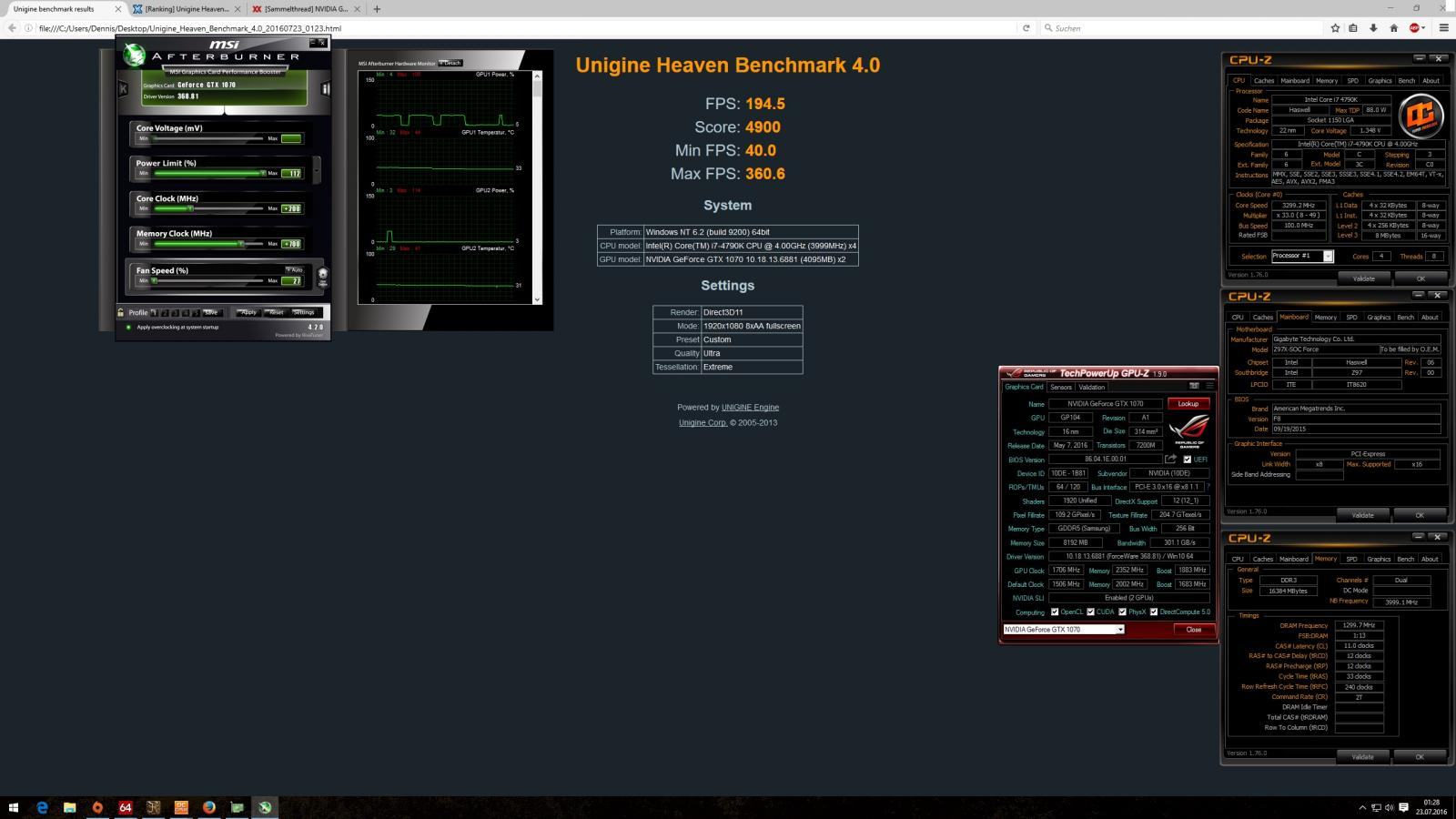Switch to the CPU-Z OC taskbar icon
This screenshot has height=819, width=1456.
(x=181, y=807)
